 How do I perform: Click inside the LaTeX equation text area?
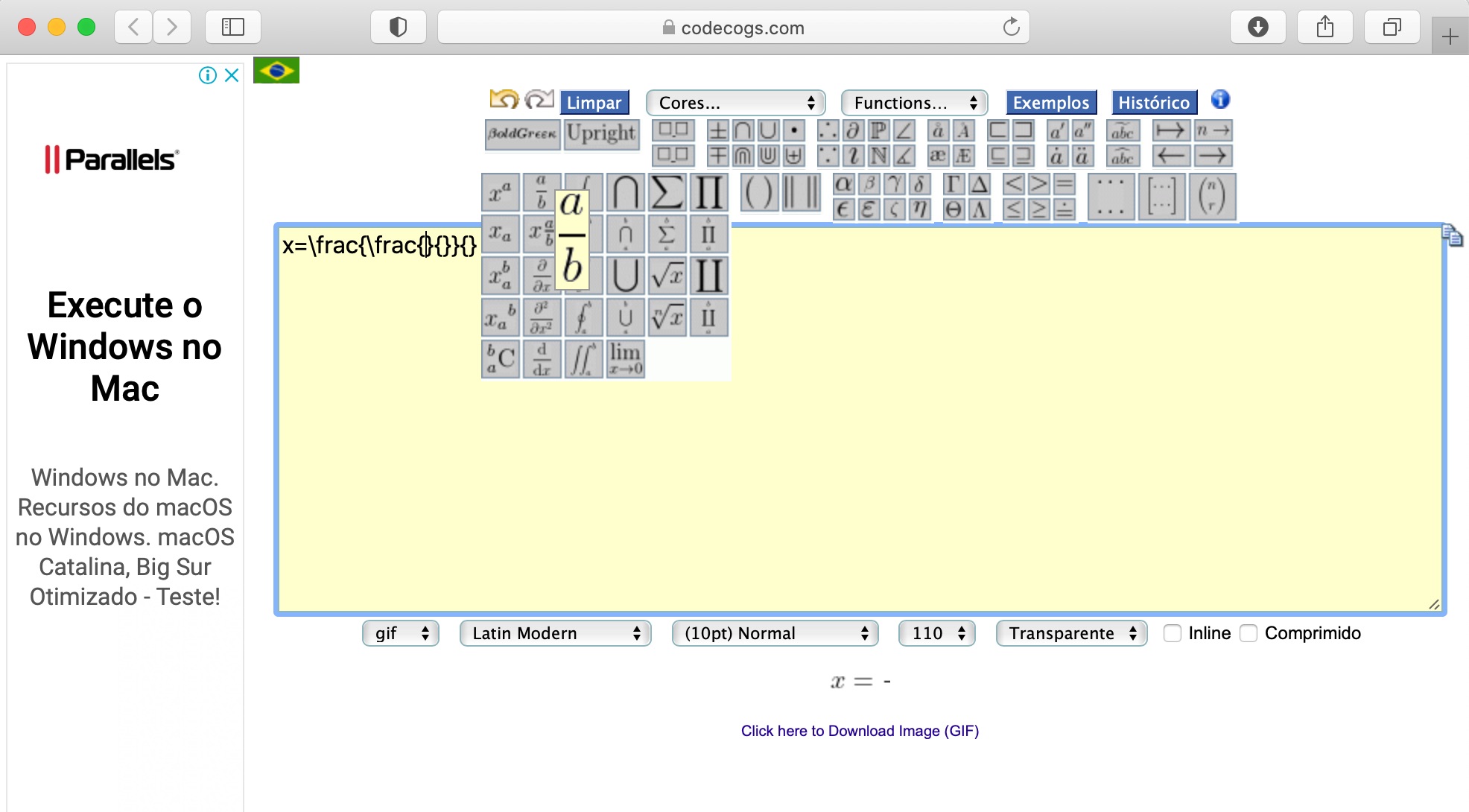(x=860, y=419)
